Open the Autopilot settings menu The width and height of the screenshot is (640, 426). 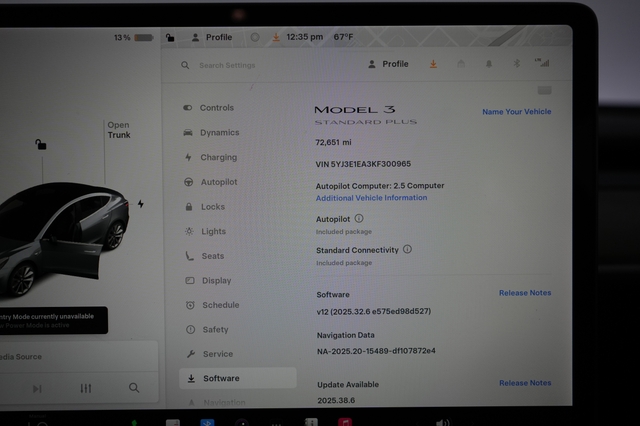[x=211, y=182]
